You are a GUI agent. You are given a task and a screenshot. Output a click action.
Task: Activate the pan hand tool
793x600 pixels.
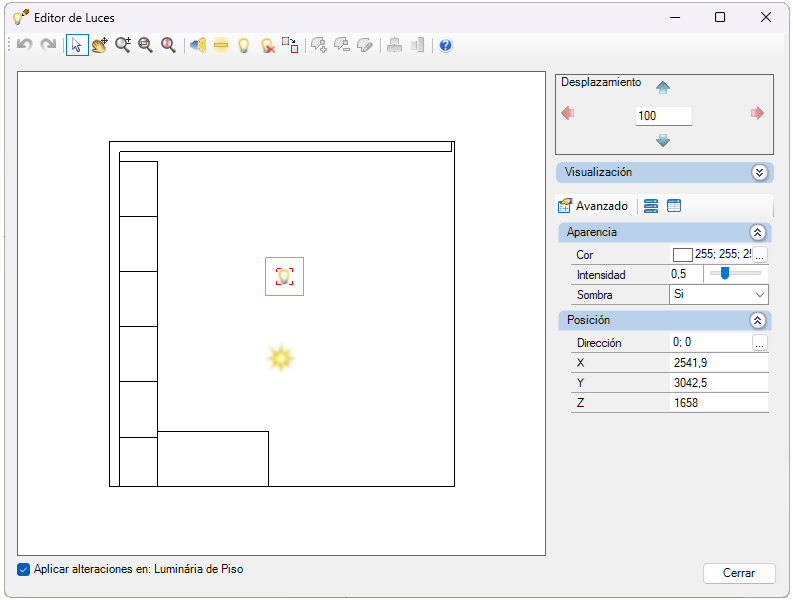click(x=100, y=45)
